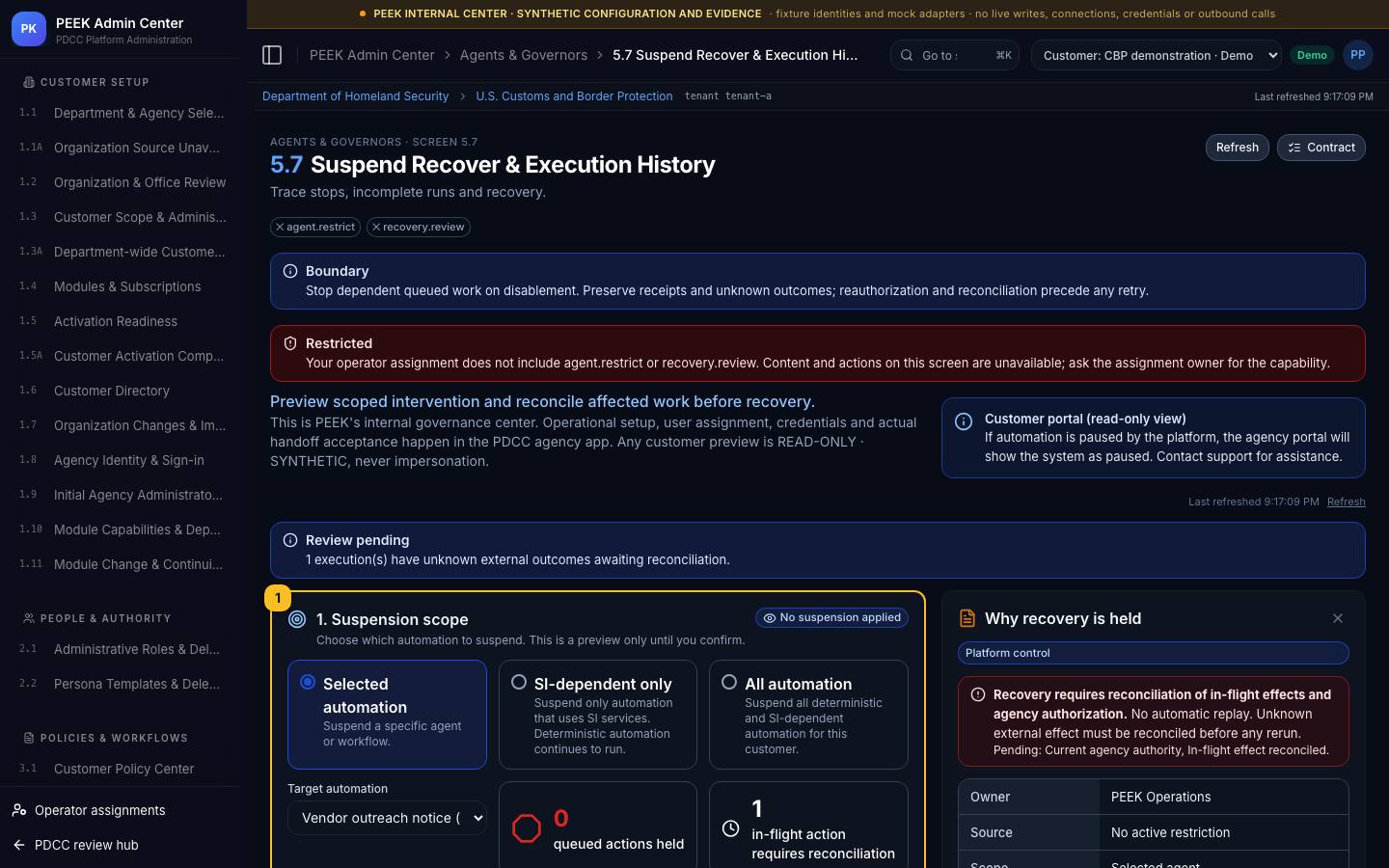
Task: Remove the recovery.review tag
Action: coord(376,227)
